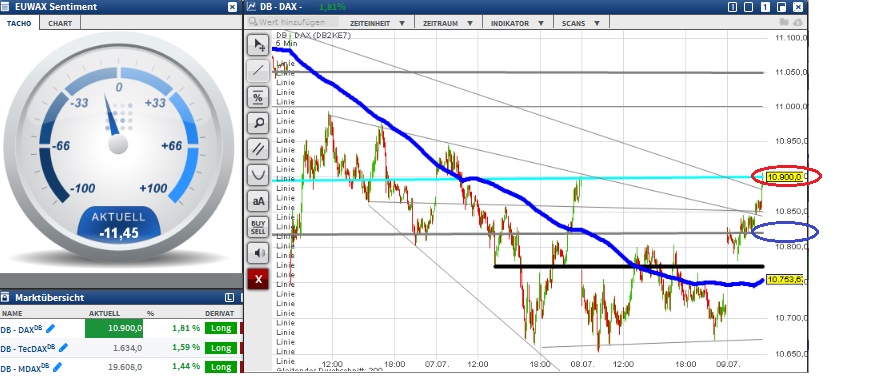Click the single-pane square icon in DAX title bar

[749, 7]
